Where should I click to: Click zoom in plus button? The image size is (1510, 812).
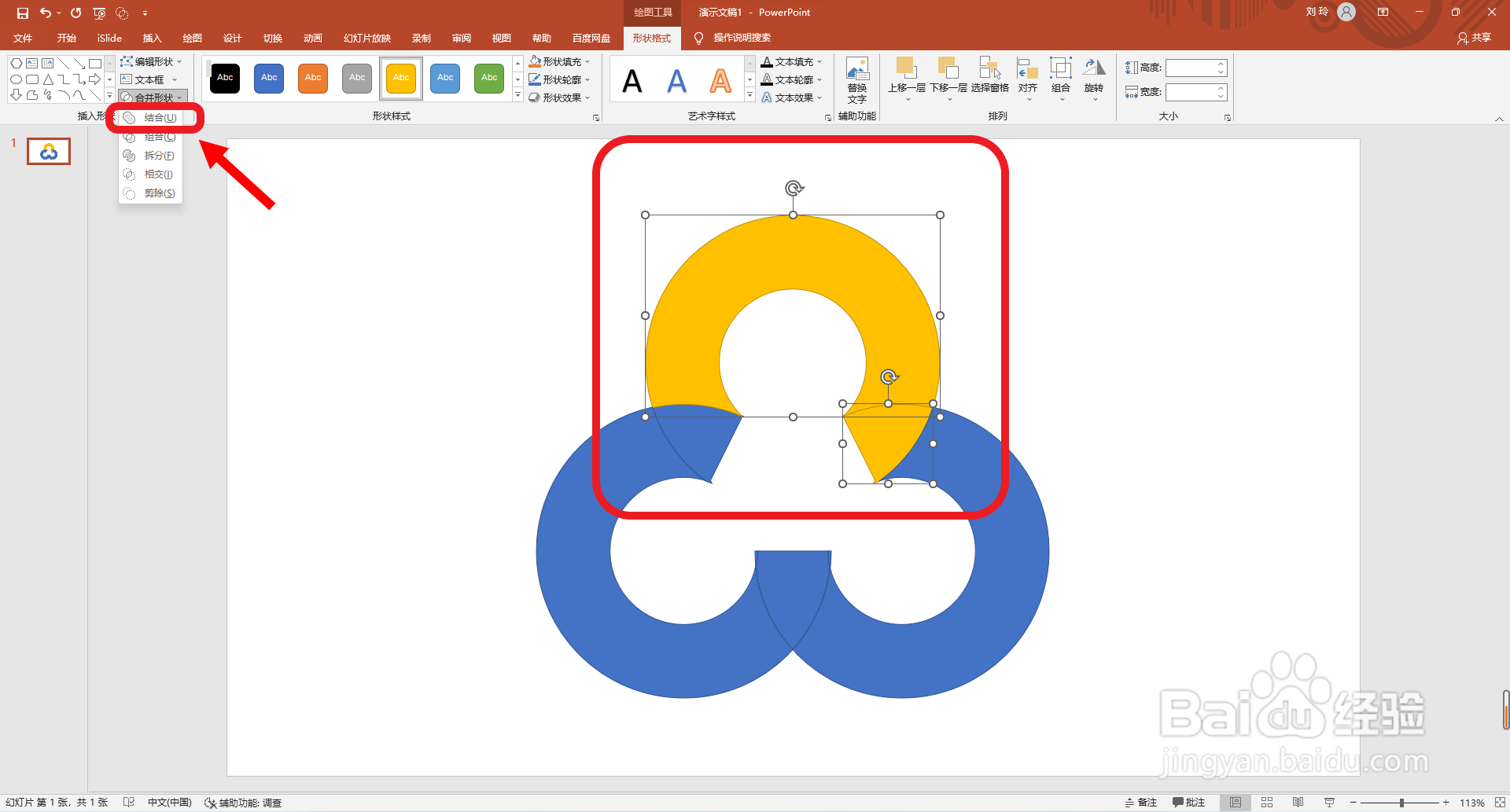(1446, 803)
